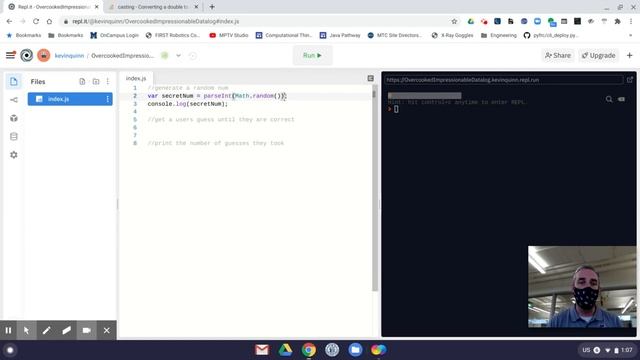Click the Replit logo icon

27,55
